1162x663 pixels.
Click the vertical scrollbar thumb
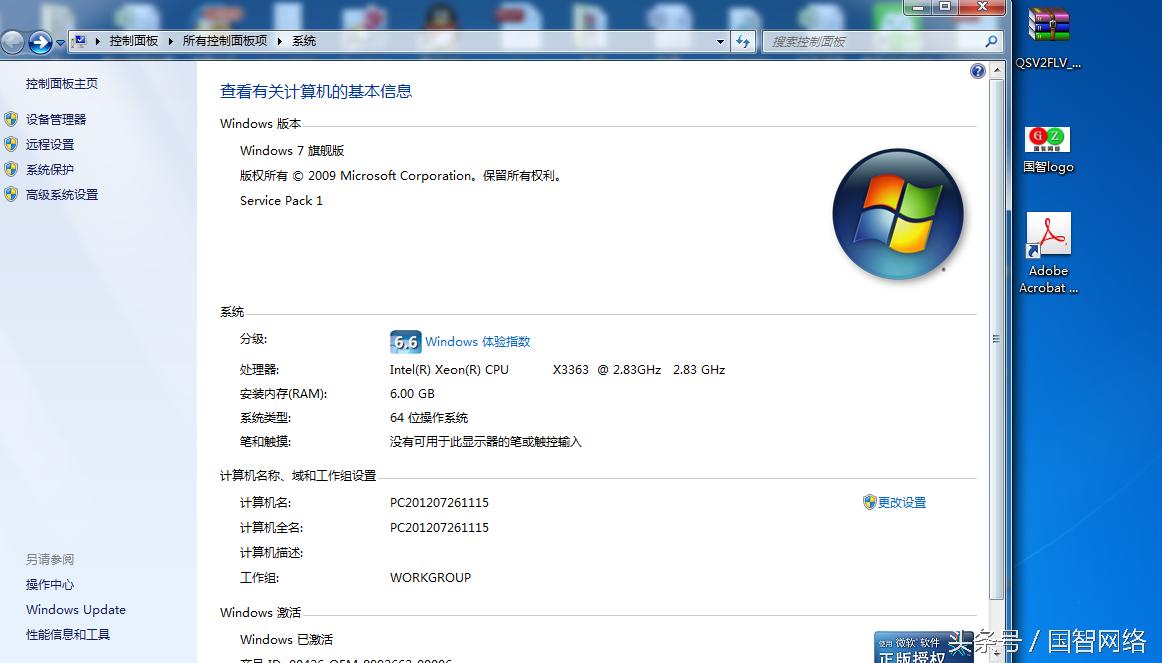point(997,339)
